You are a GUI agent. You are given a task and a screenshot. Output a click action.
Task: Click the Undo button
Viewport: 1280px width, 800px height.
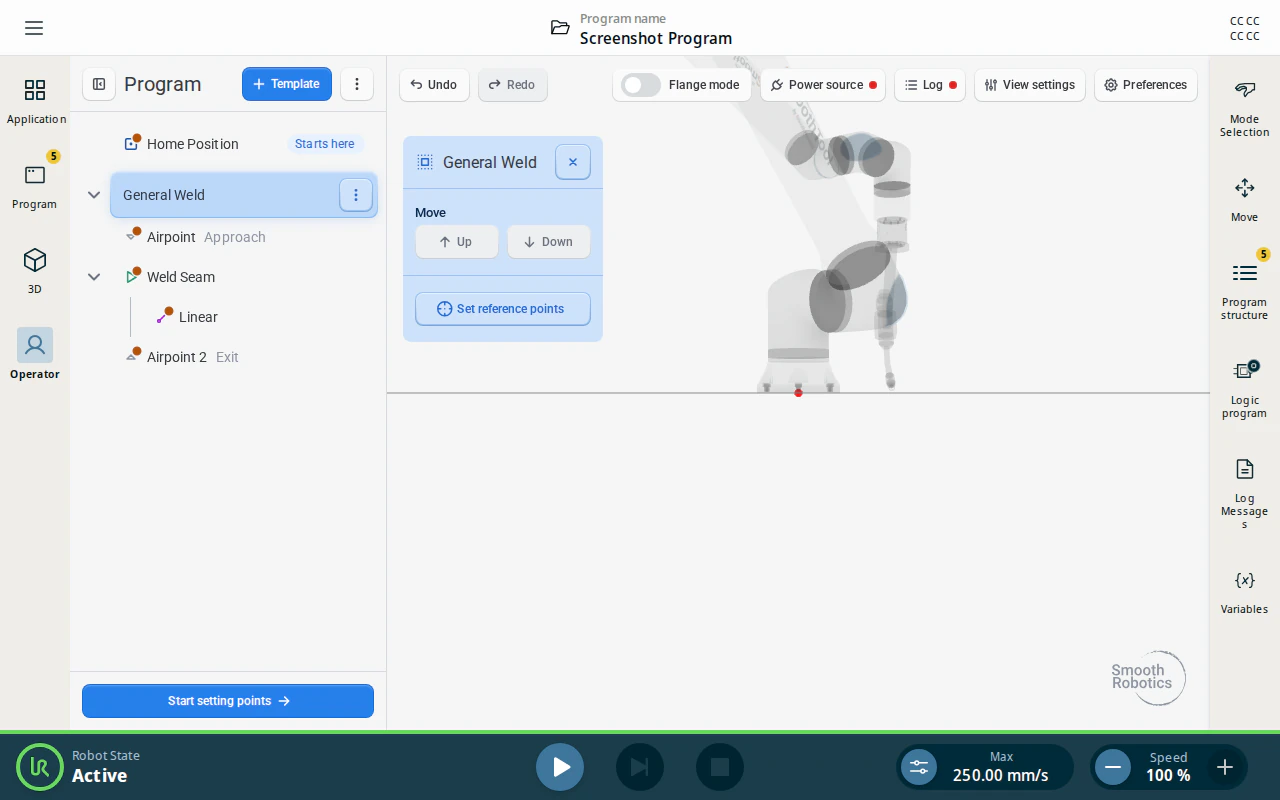click(434, 85)
